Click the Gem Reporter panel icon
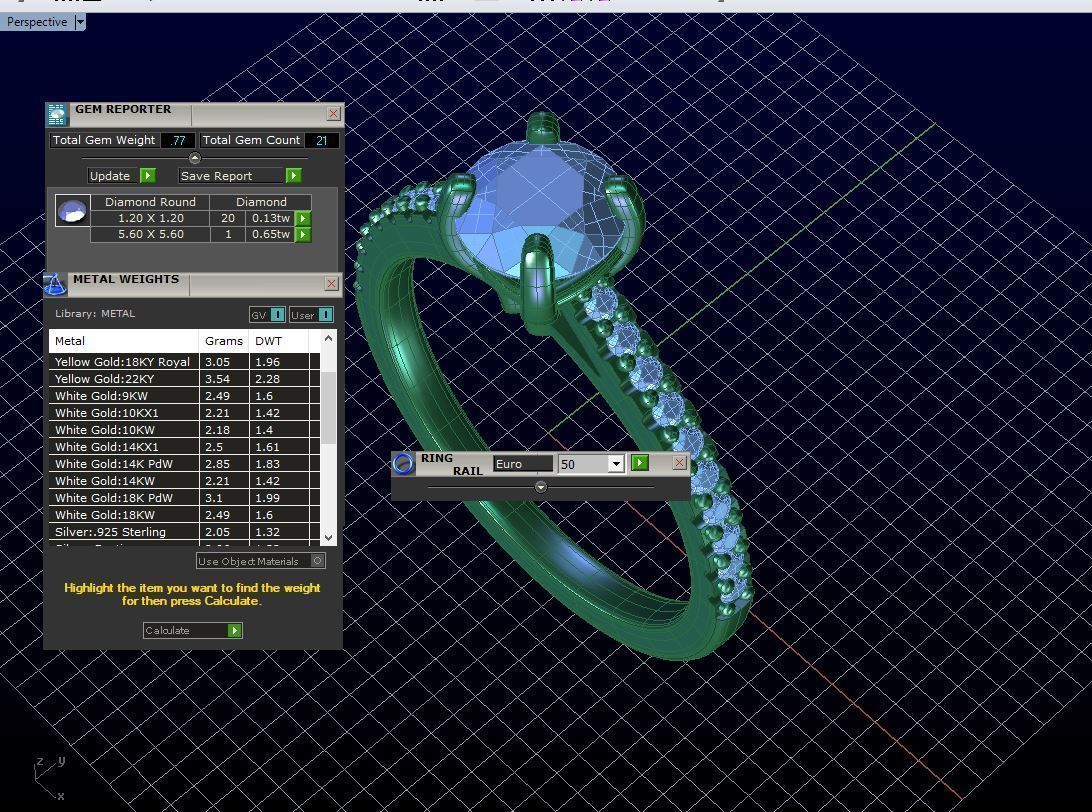Viewport: 1092px width, 812px height. click(57, 114)
